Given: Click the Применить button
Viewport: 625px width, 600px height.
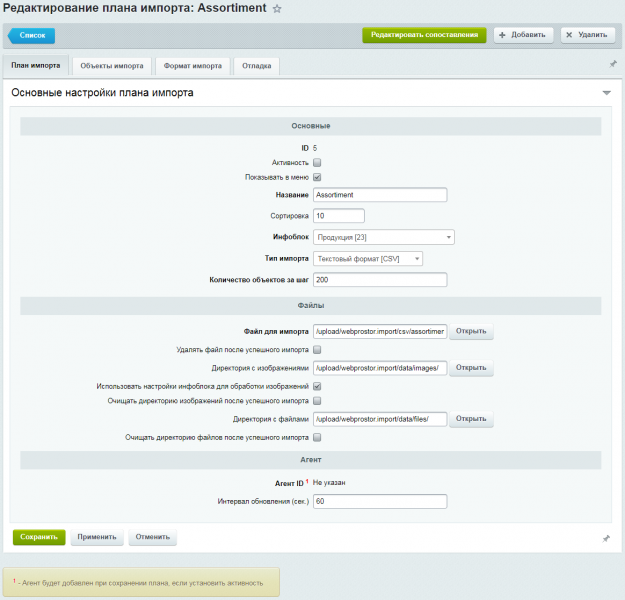Looking at the screenshot, I should pos(98,537).
